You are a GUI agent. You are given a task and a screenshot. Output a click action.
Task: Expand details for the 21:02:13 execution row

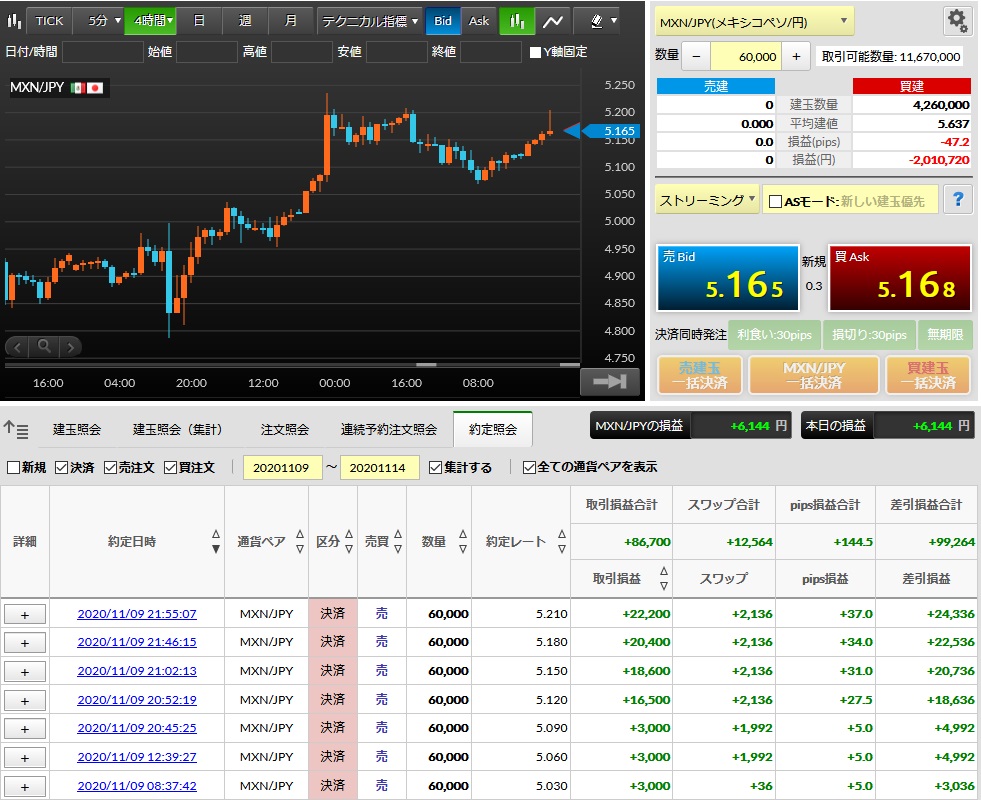(25, 671)
